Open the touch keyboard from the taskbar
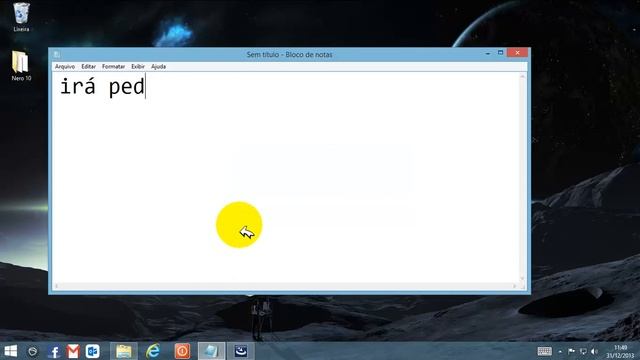Image resolution: width=640 pixels, height=360 pixels. [x=544, y=351]
